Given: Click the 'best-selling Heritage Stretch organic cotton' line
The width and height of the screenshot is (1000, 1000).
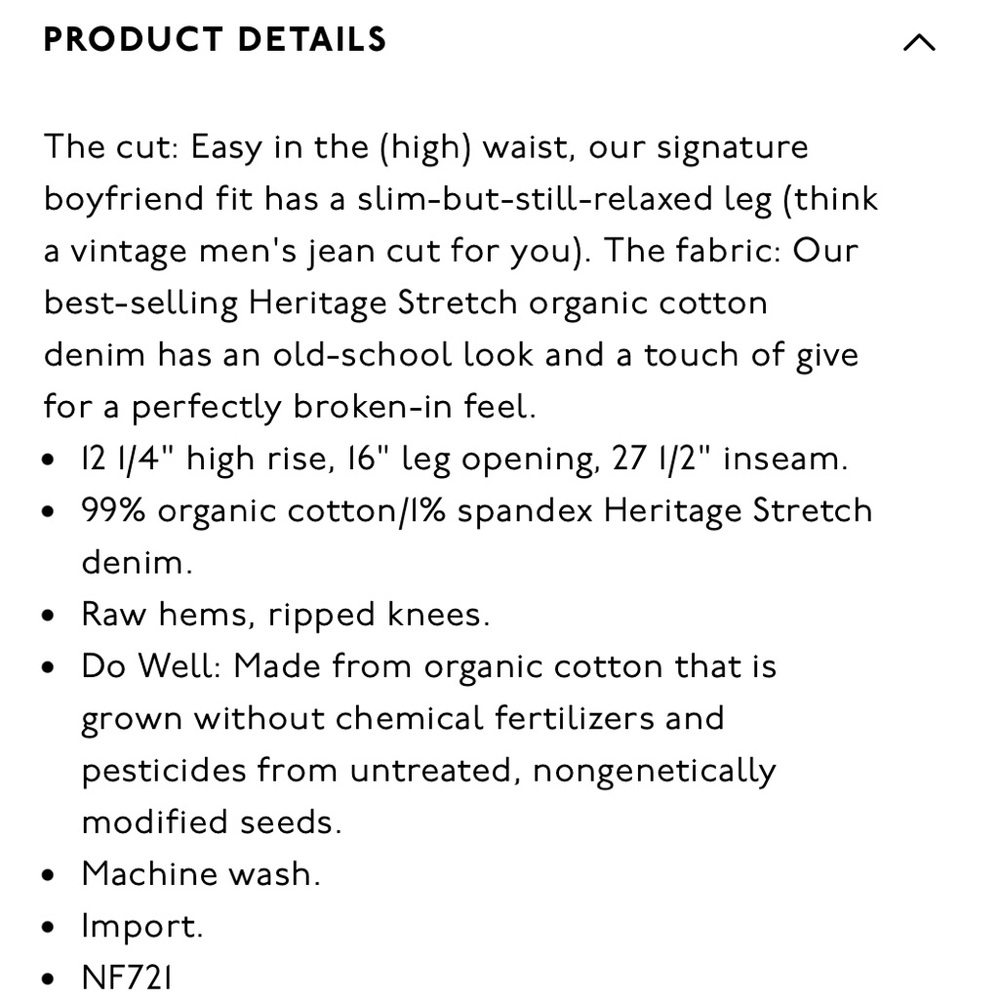Looking at the screenshot, I should 406,303.
